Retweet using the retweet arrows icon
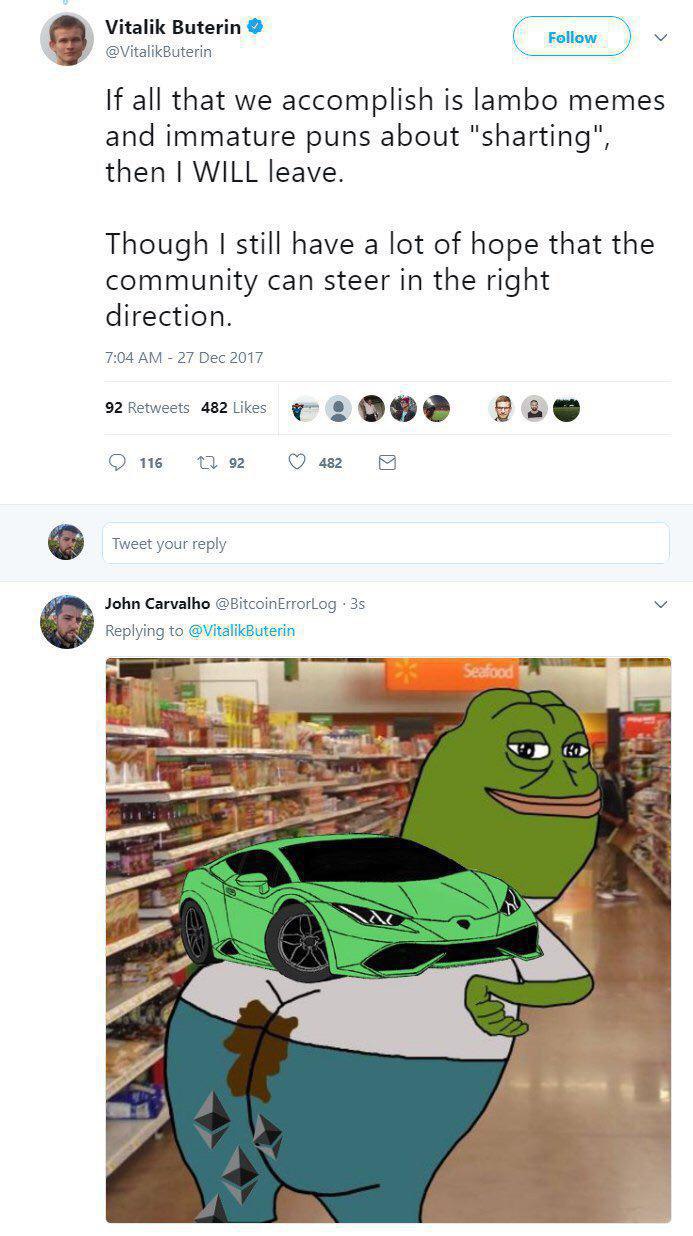The height and width of the screenshot is (1236, 693). click(208, 462)
